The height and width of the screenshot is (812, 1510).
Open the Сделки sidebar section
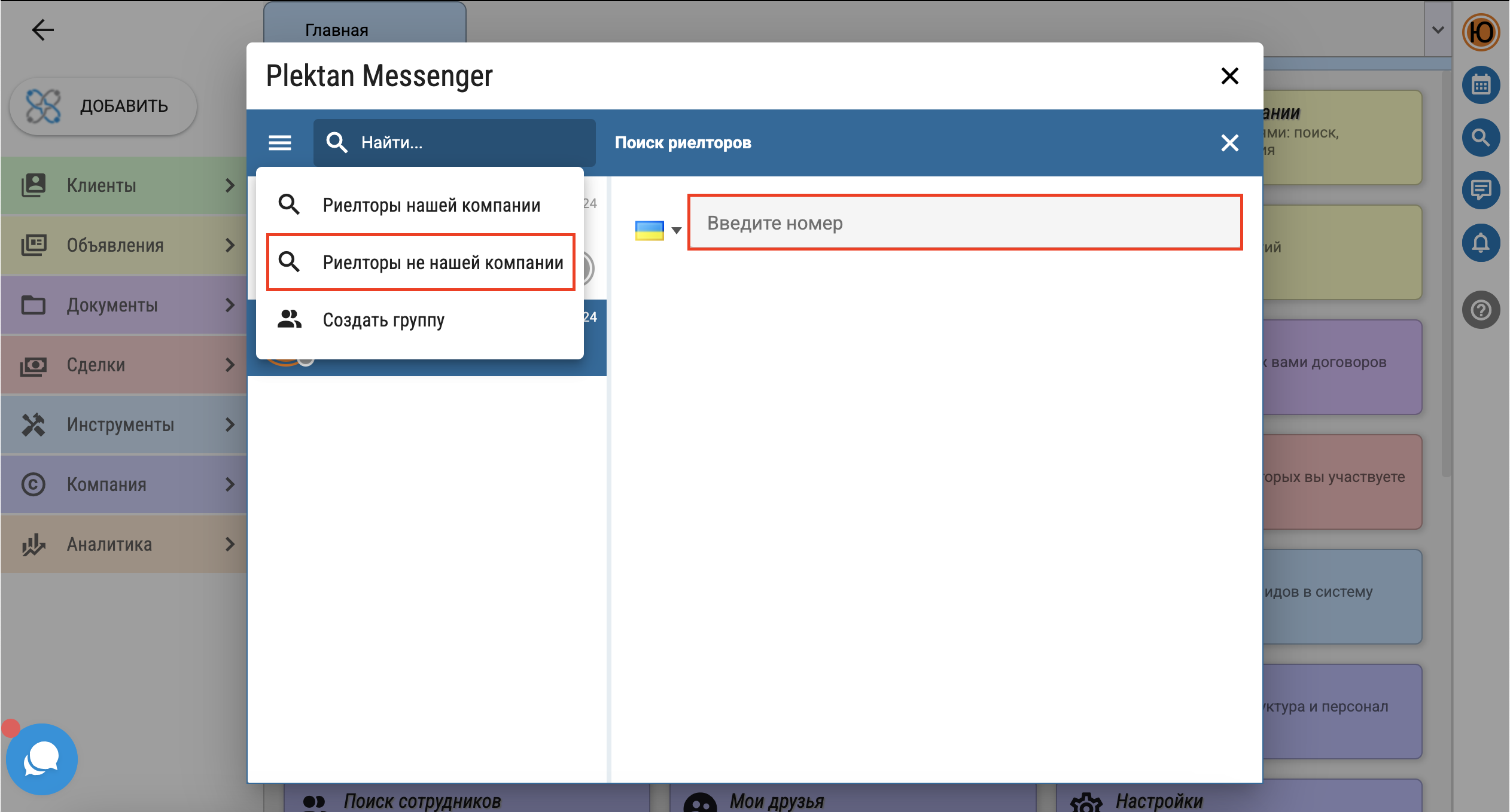point(124,365)
